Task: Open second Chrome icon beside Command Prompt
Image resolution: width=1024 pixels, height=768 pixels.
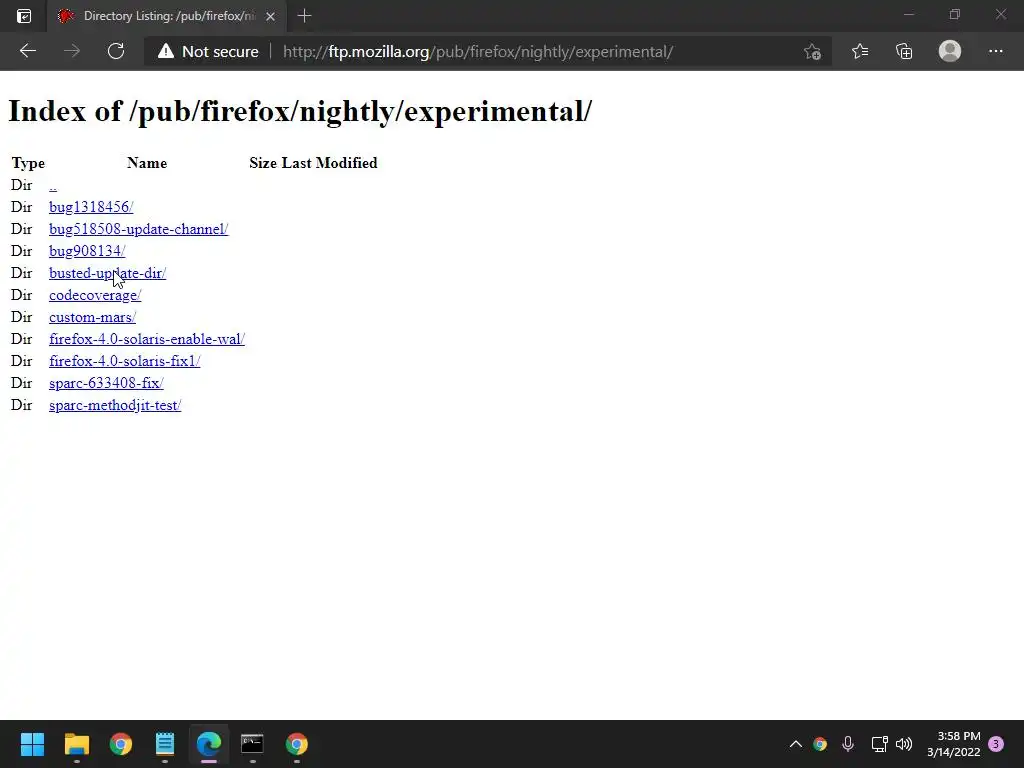Action: click(296, 744)
